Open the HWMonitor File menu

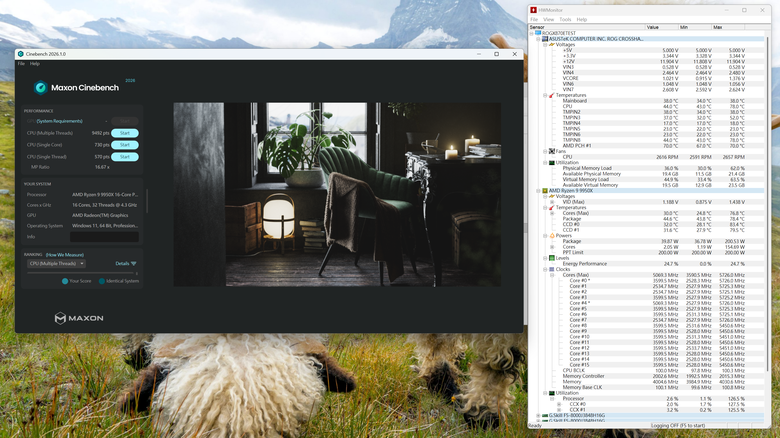(534, 19)
